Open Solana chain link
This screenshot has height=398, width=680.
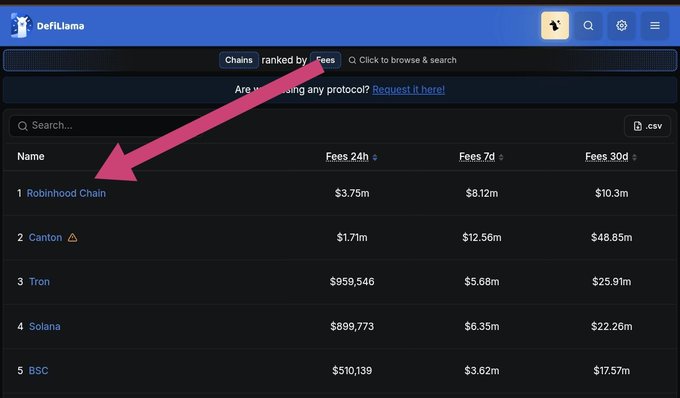[45, 326]
